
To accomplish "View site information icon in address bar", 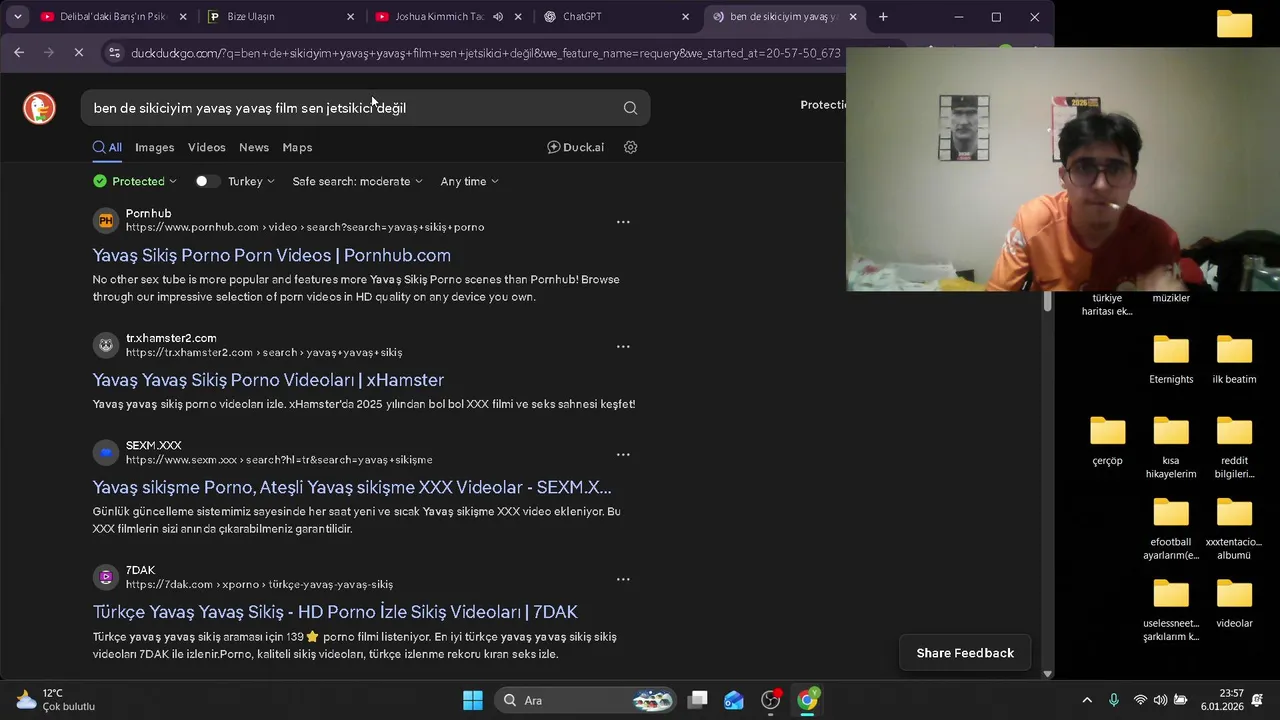I will click(x=113, y=53).
